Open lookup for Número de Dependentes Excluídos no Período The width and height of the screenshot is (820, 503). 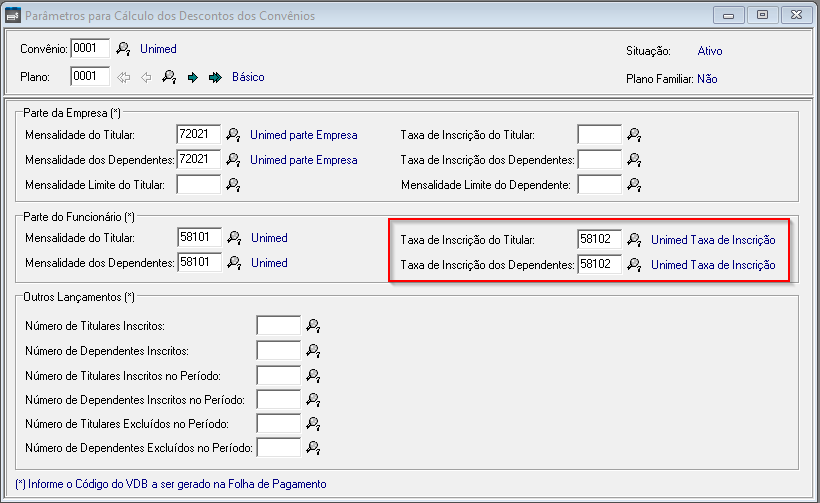[x=313, y=447]
